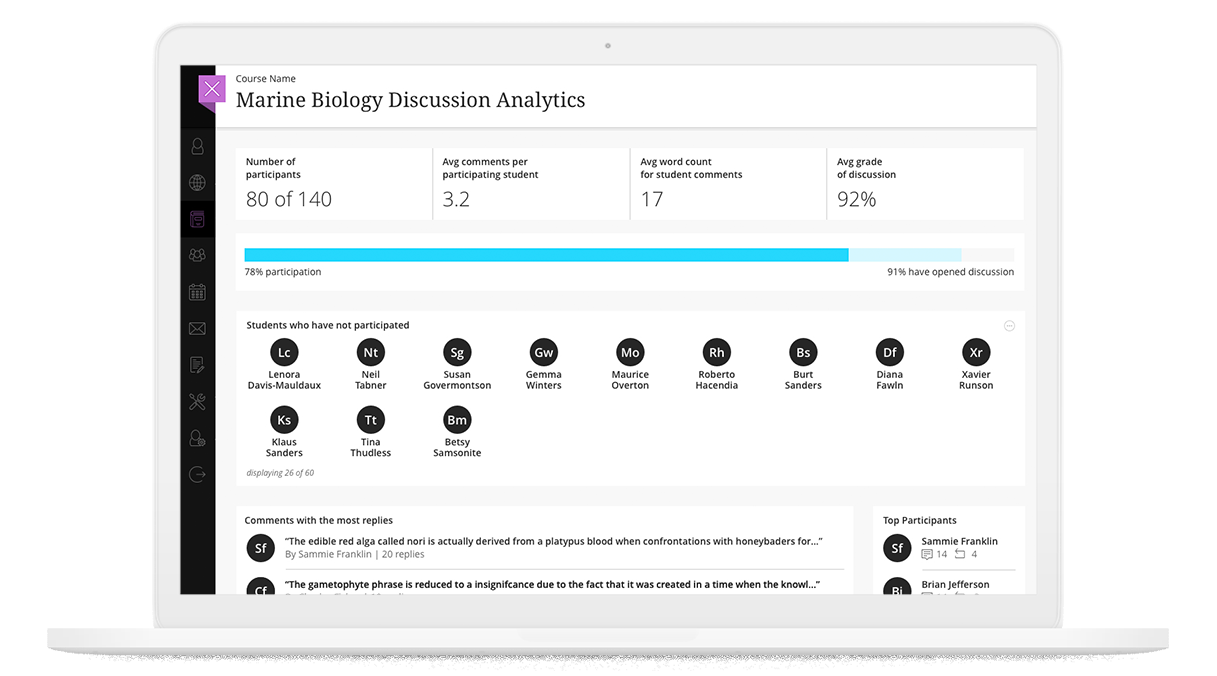This screenshot has width=1217, height=676.
Task: Click the sign out arrow icon
Action: coord(197,475)
